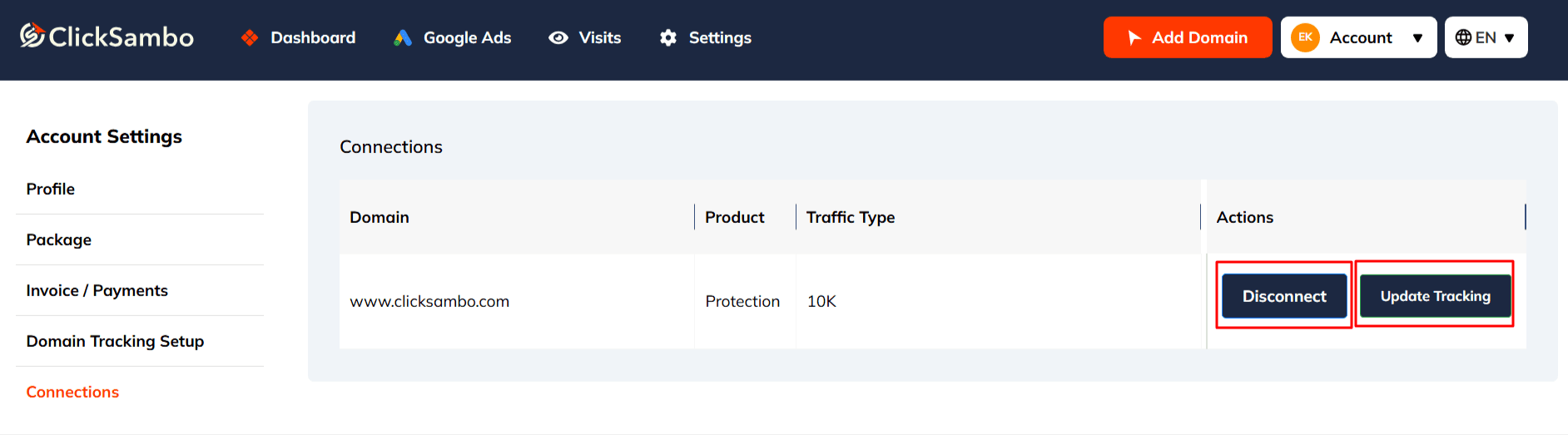Click the www.clicksambo.com domain cell

point(429,301)
